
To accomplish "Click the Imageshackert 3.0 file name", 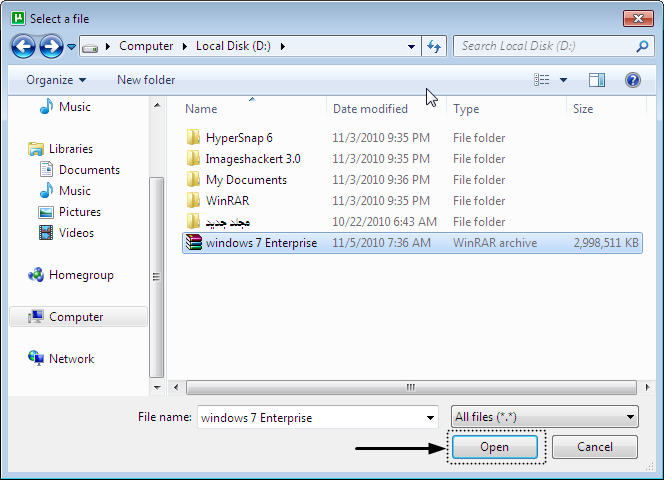I will (253, 159).
